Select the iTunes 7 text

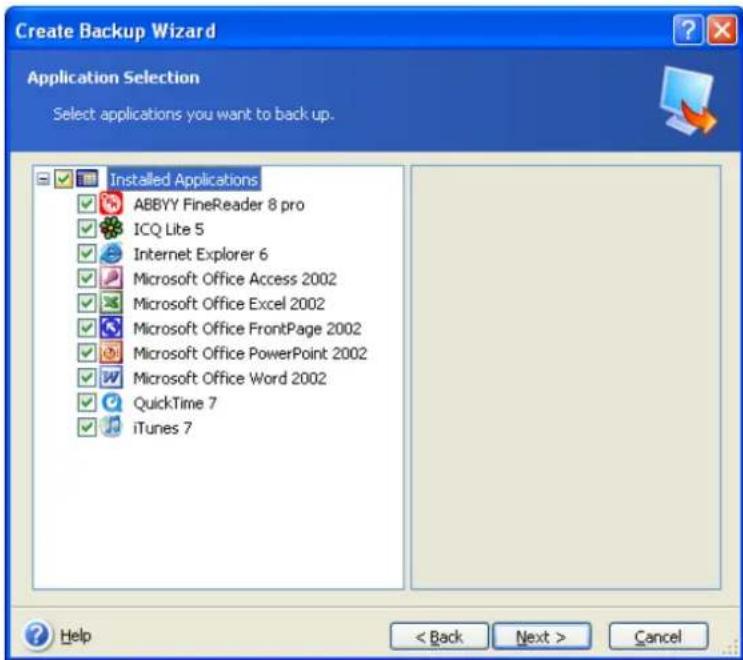click(x=163, y=428)
